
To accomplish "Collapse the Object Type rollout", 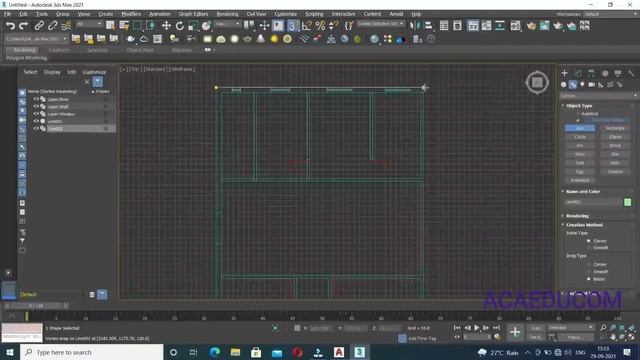I will (579, 106).
